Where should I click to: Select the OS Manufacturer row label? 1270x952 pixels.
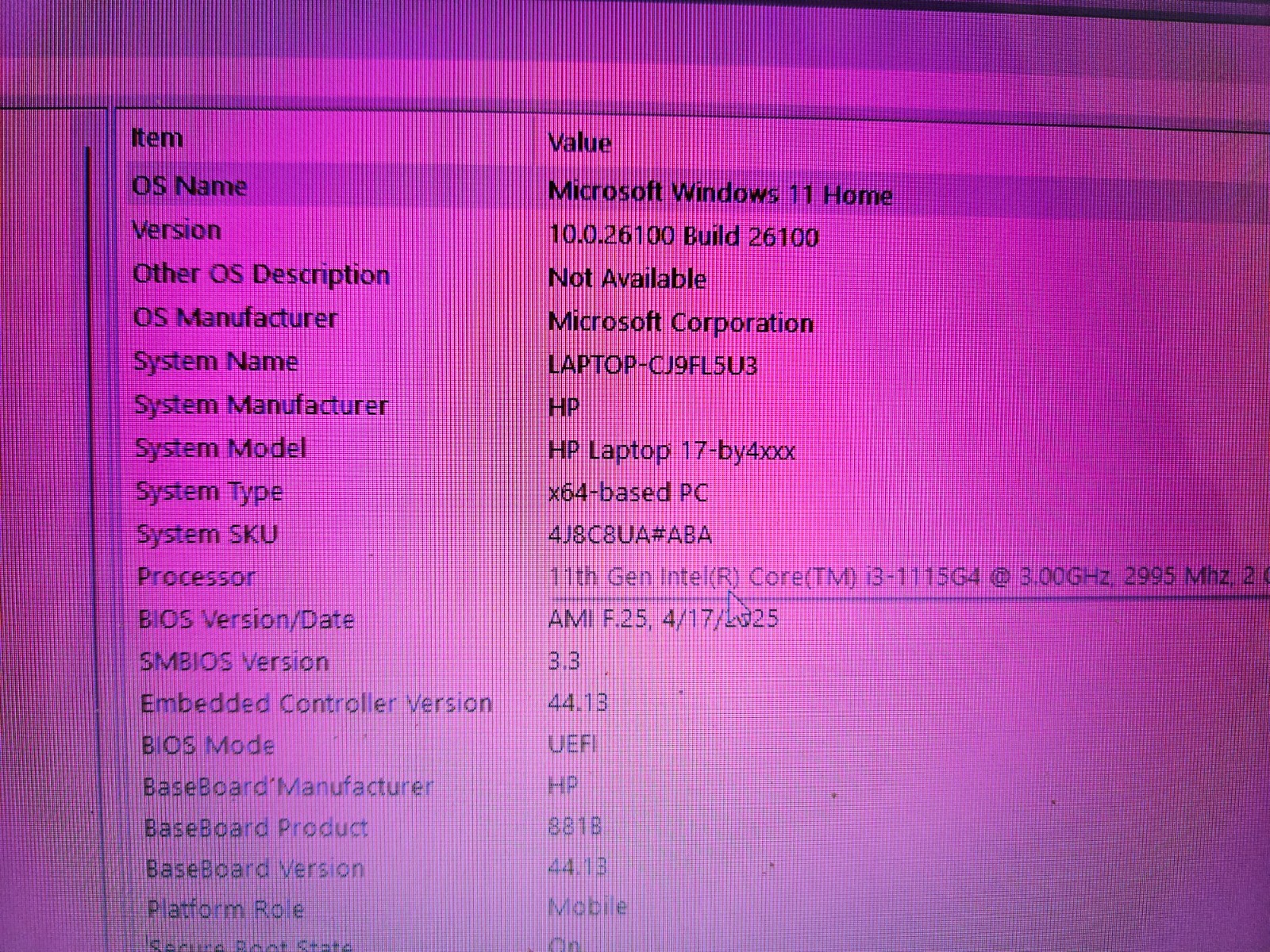235,318
